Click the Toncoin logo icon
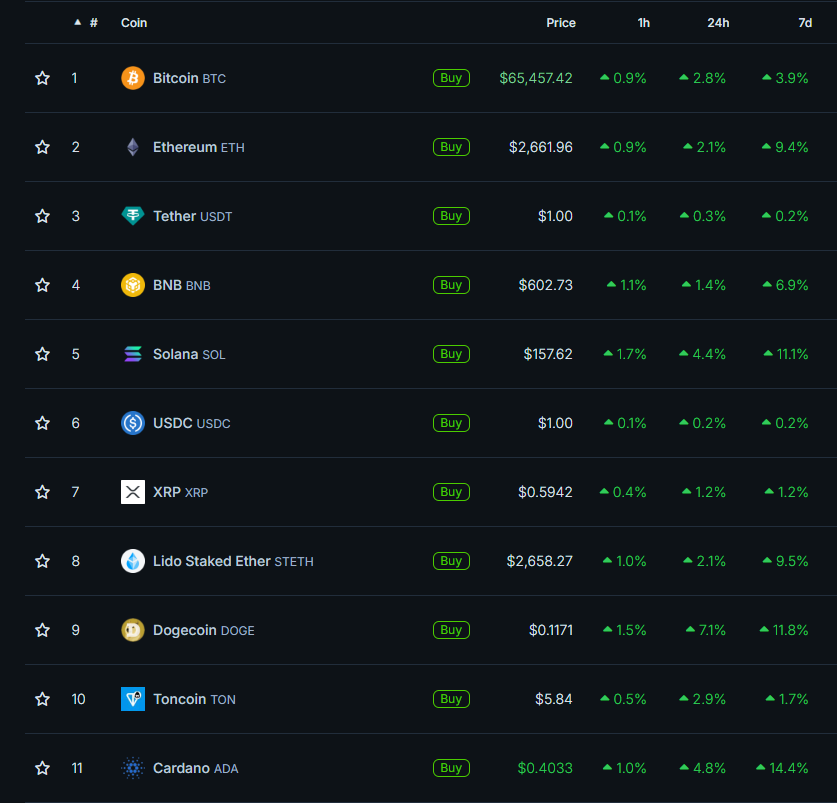 click(x=133, y=699)
